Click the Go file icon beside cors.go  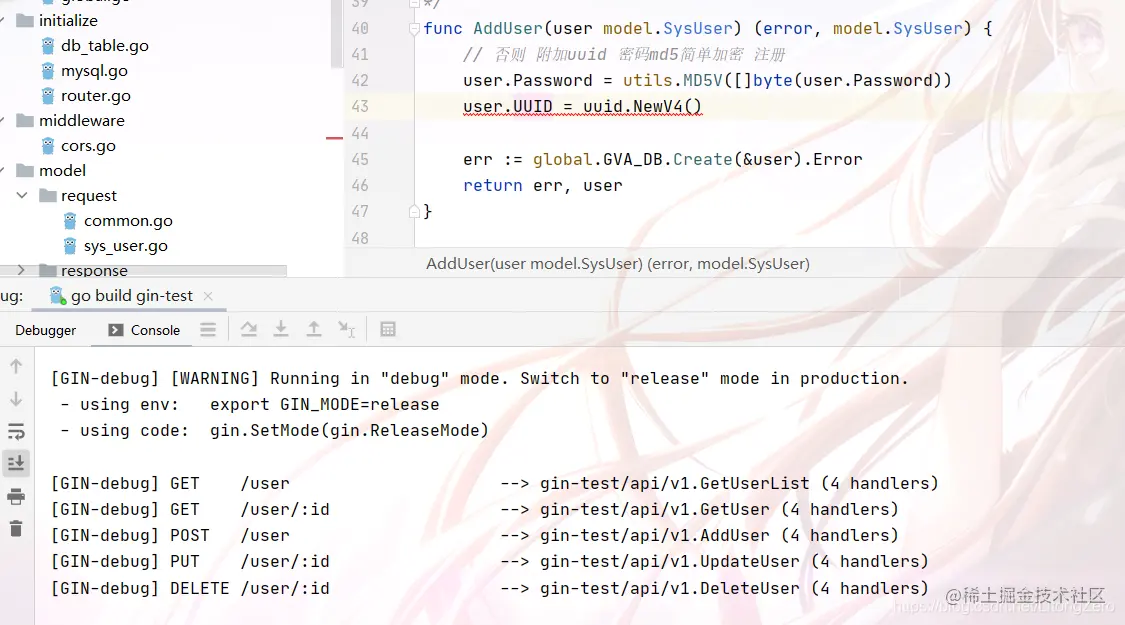point(48,146)
